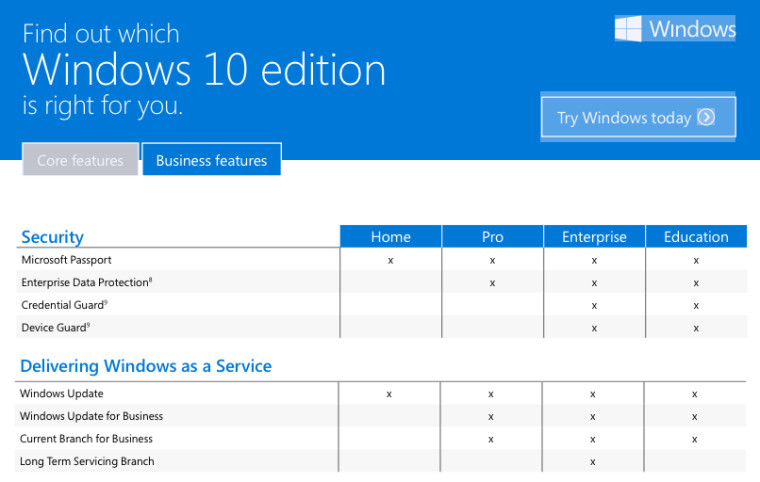Switch to the Core features tab
760x482 pixels.
(80, 160)
